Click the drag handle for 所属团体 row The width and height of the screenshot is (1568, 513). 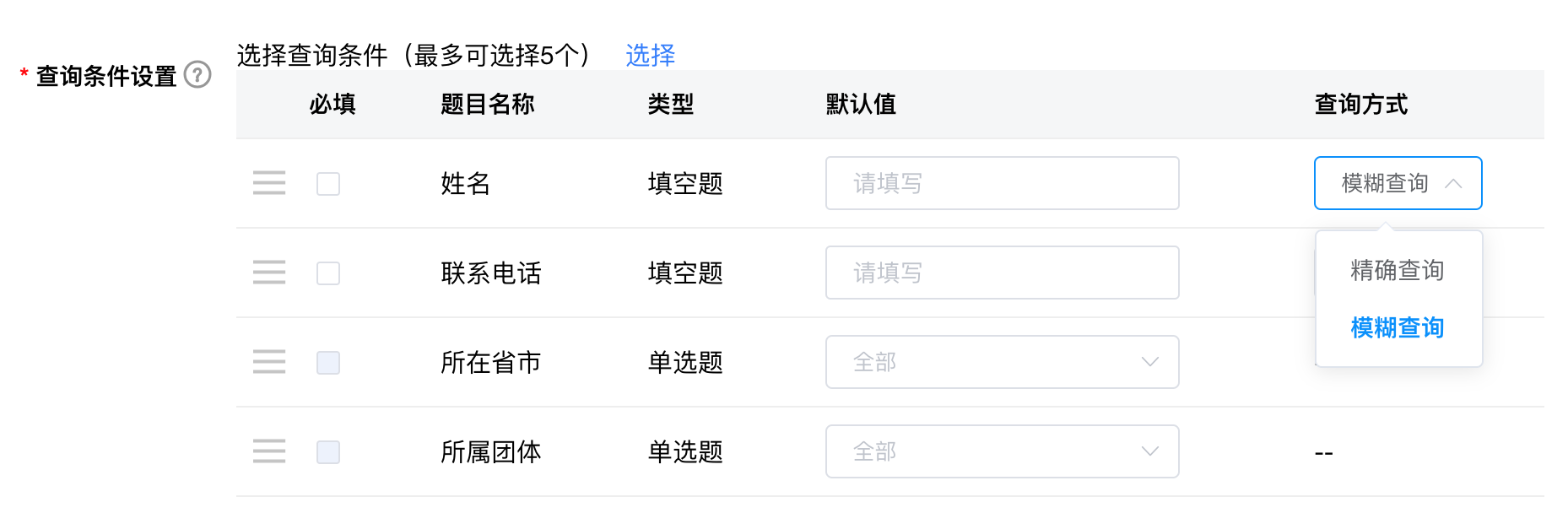[x=269, y=451]
